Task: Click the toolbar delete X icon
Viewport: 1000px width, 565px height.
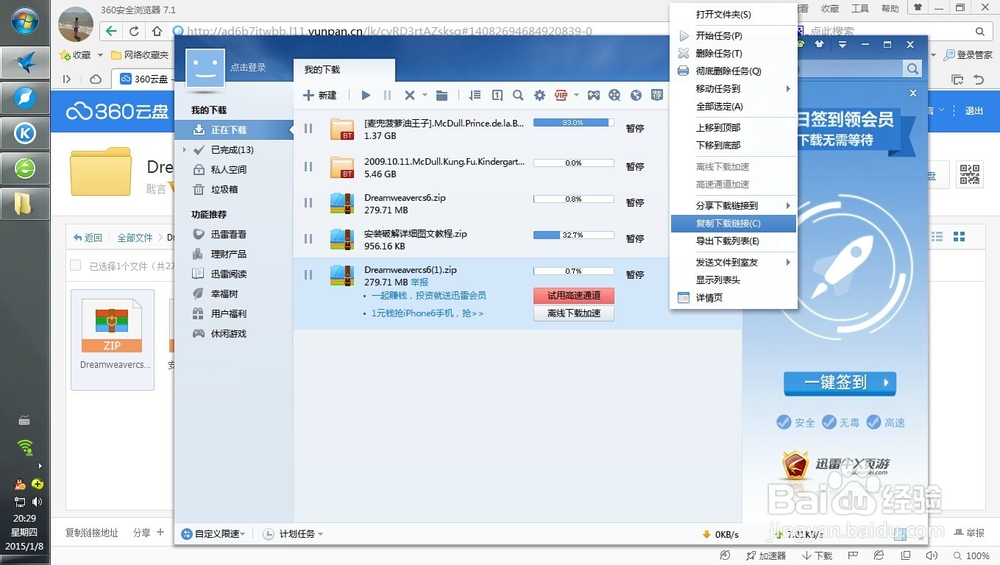Action: coord(409,96)
